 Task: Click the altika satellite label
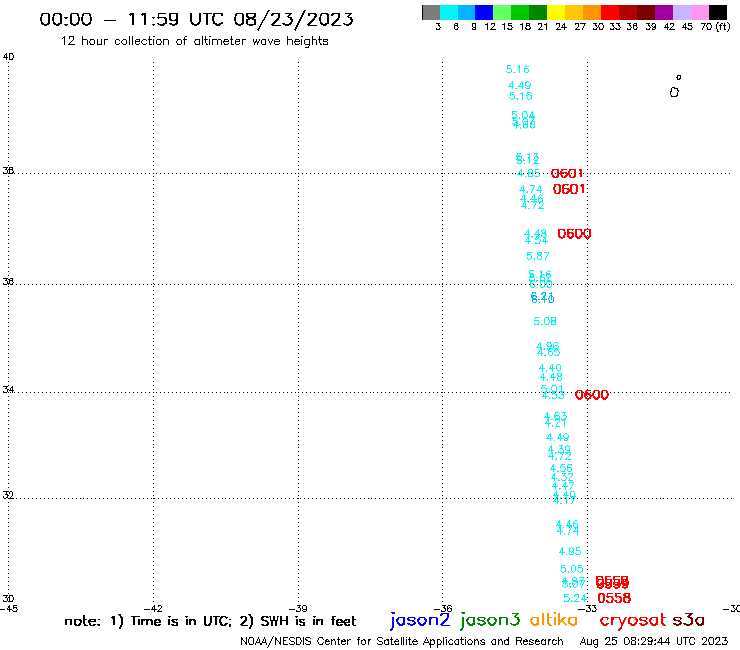pyautogui.click(x=553, y=619)
